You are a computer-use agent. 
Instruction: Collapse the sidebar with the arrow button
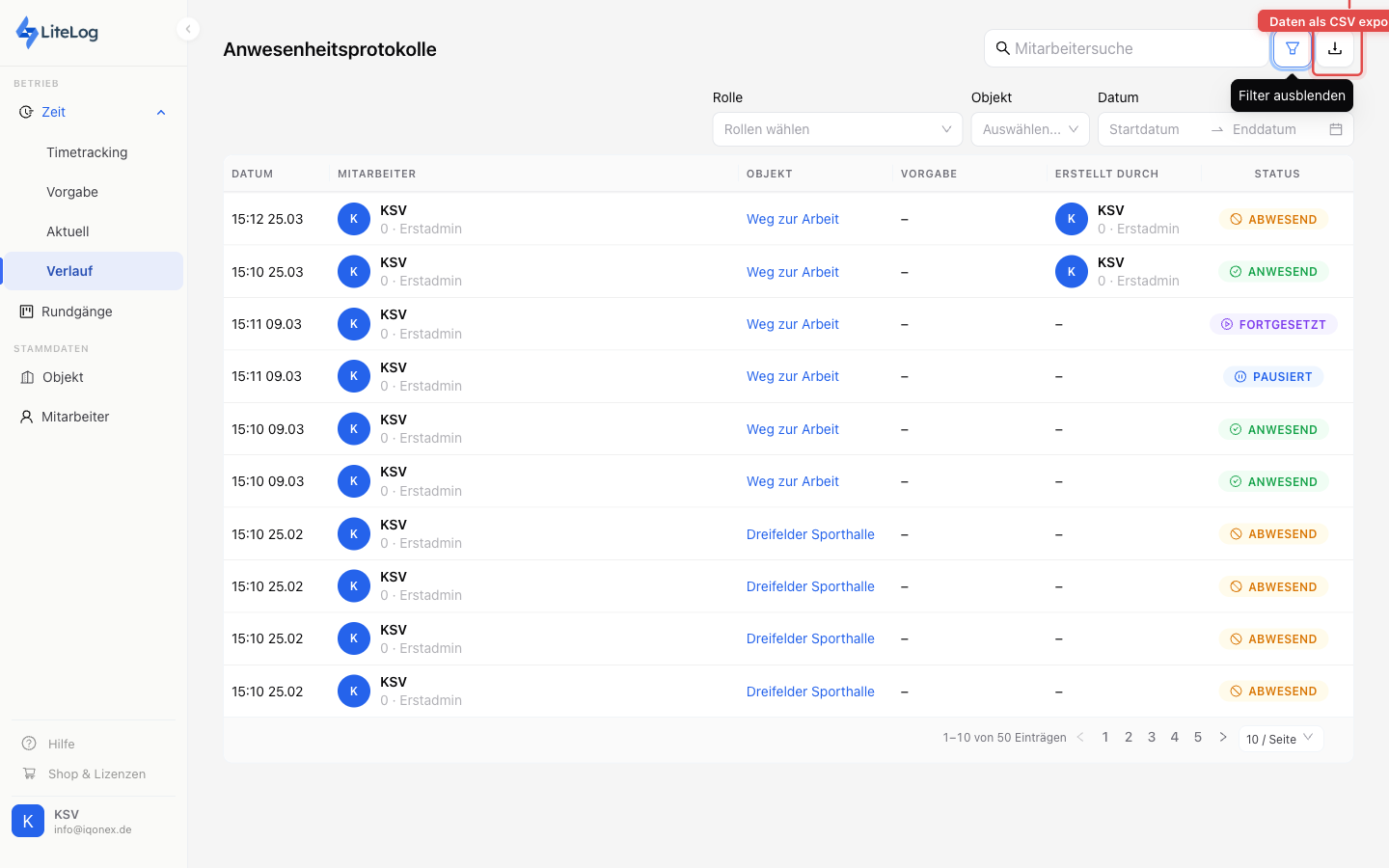(x=188, y=29)
